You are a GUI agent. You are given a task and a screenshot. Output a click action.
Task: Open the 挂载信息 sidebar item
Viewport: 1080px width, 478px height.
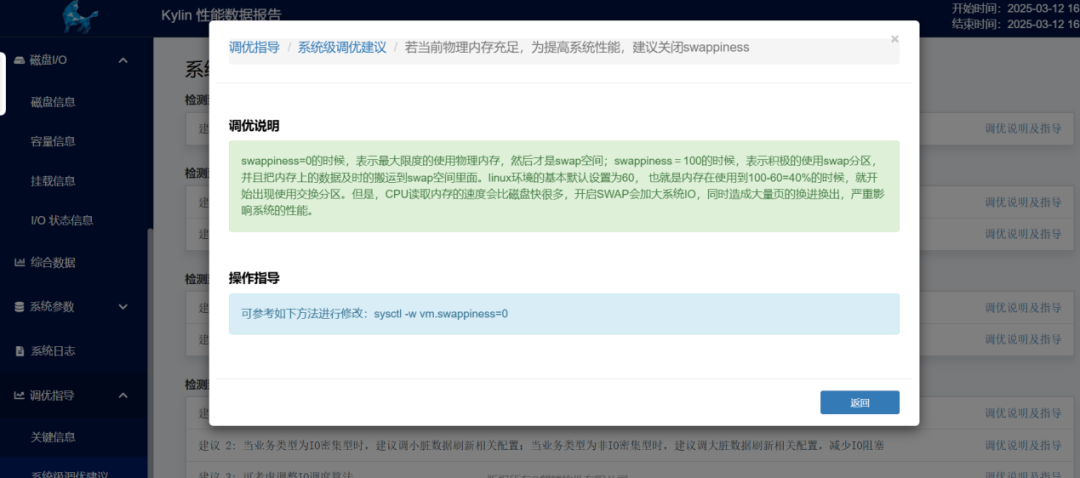click(53, 181)
